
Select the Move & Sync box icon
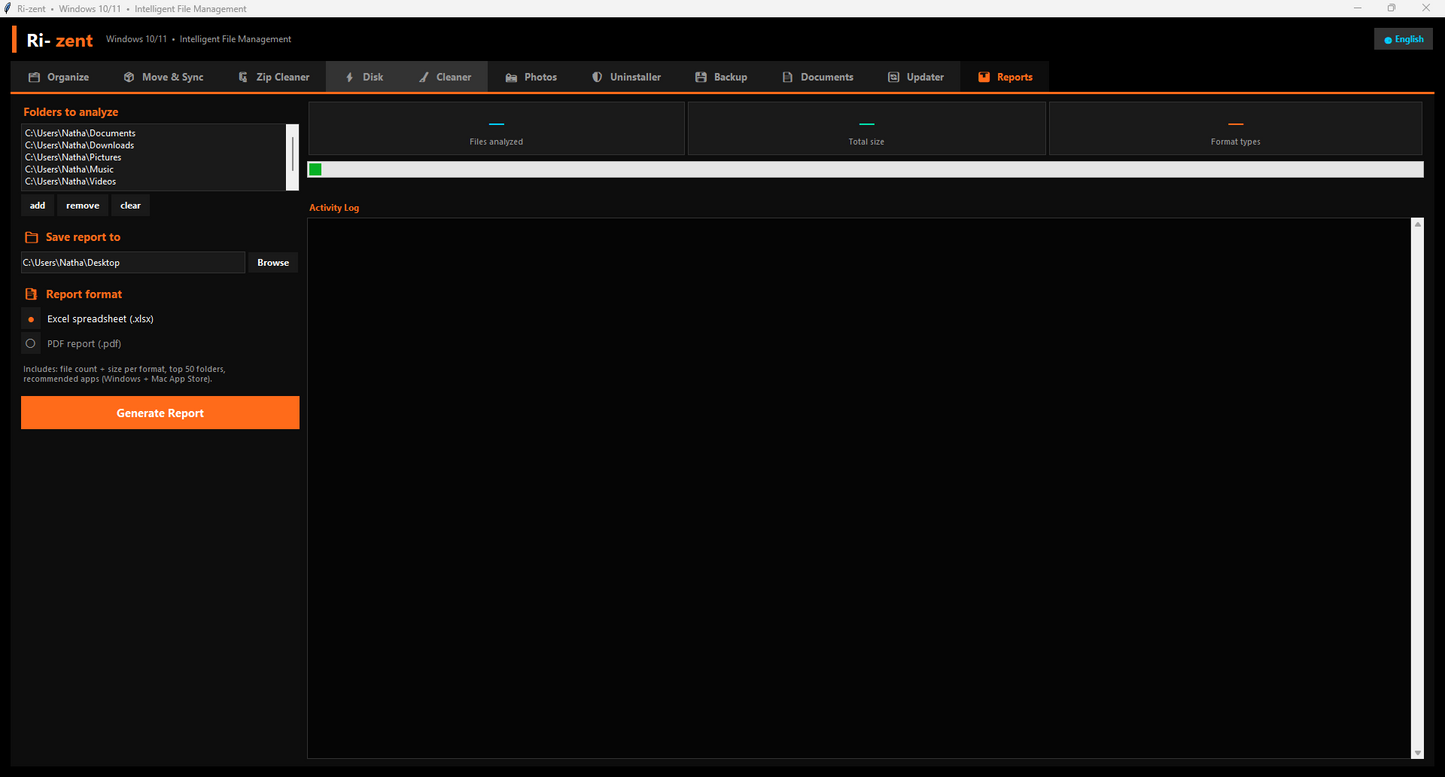click(129, 77)
